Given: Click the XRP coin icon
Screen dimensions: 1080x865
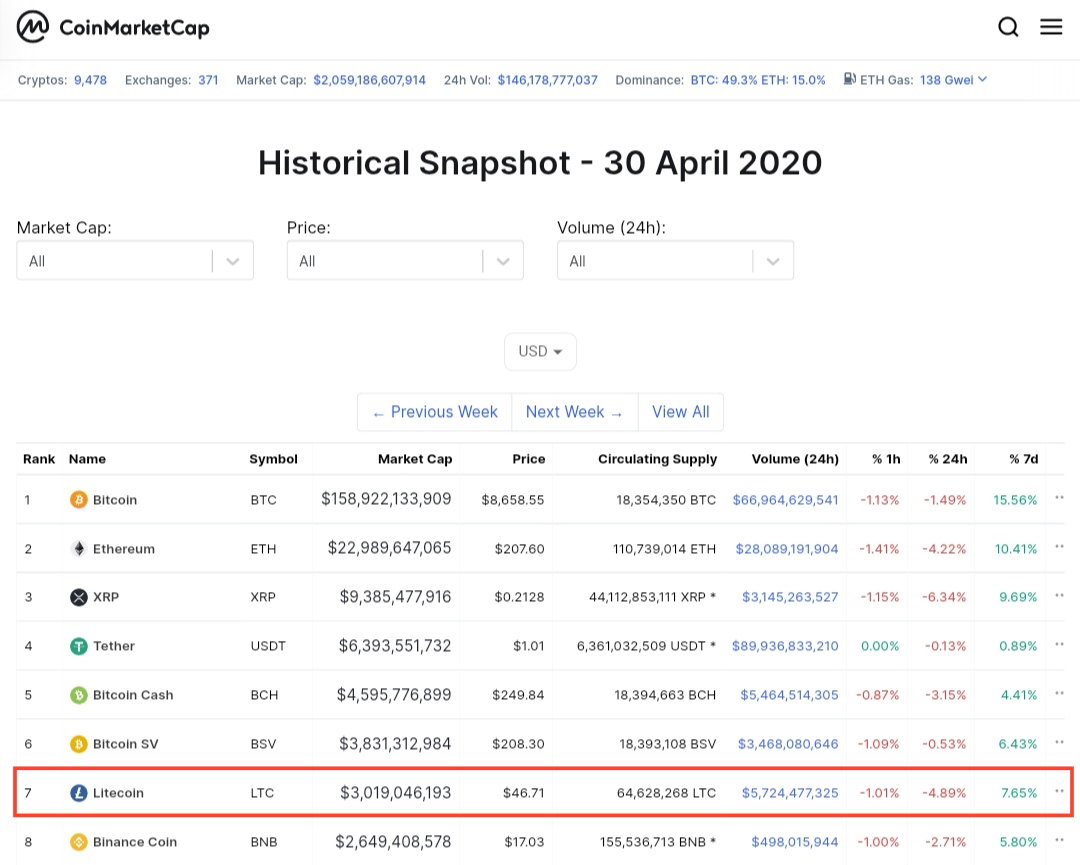Looking at the screenshot, I should click(79, 597).
